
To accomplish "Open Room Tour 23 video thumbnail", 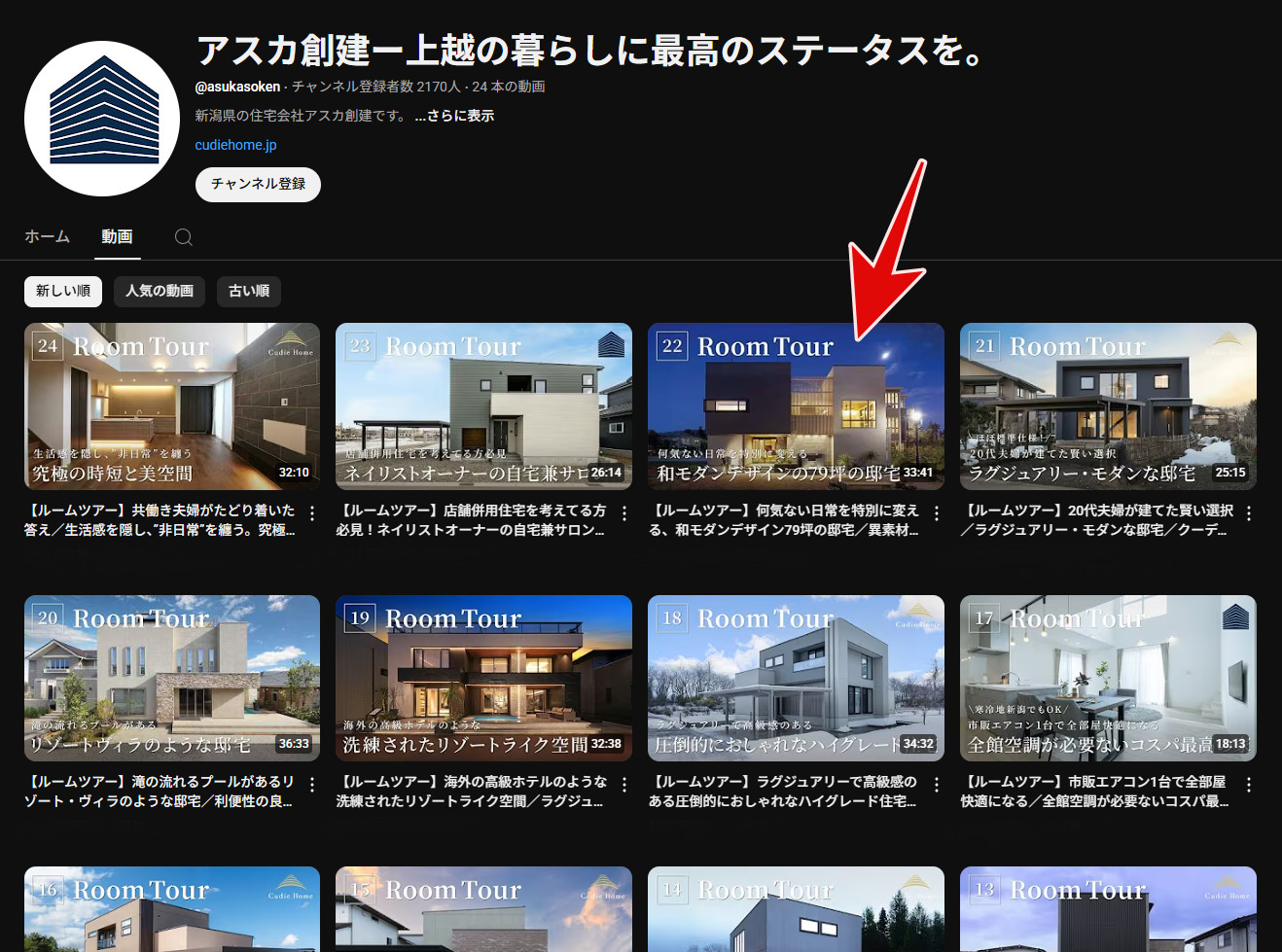I will pyautogui.click(x=483, y=406).
